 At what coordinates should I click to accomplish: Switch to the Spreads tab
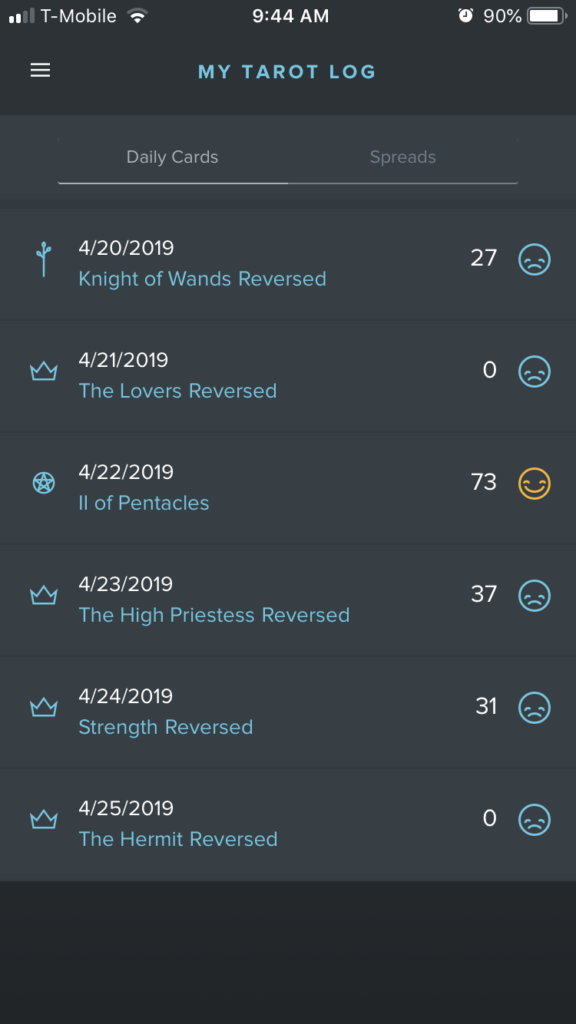coord(402,157)
